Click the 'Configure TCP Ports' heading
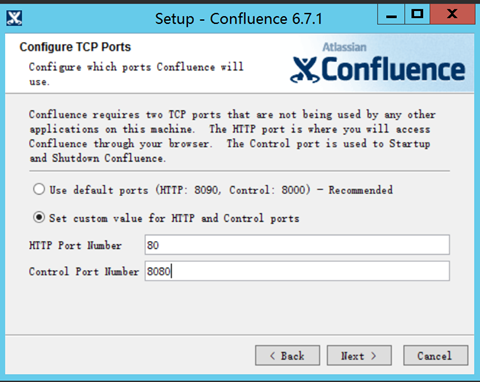The height and width of the screenshot is (382, 480). click(x=75, y=47)
